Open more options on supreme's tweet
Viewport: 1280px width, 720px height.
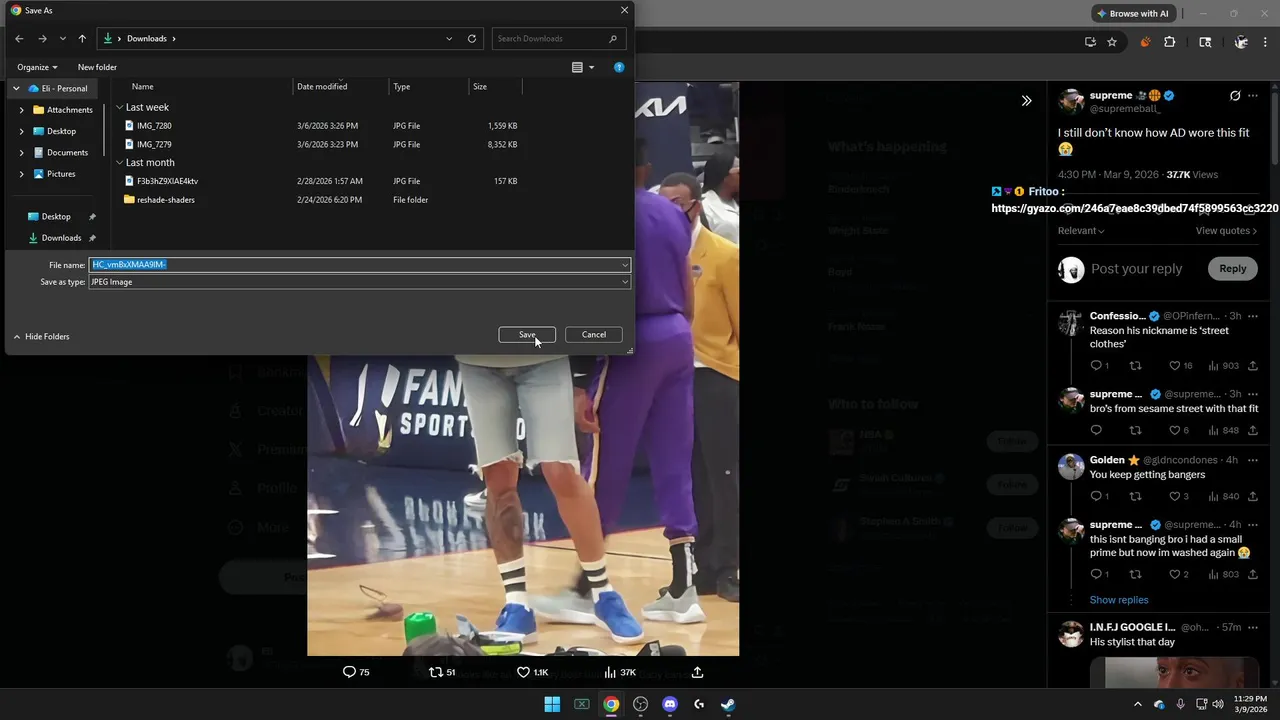[1254, 96]
